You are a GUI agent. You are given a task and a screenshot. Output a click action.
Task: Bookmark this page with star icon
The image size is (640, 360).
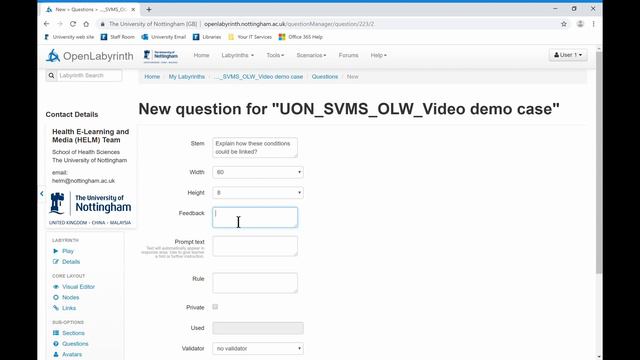[564, 24]
